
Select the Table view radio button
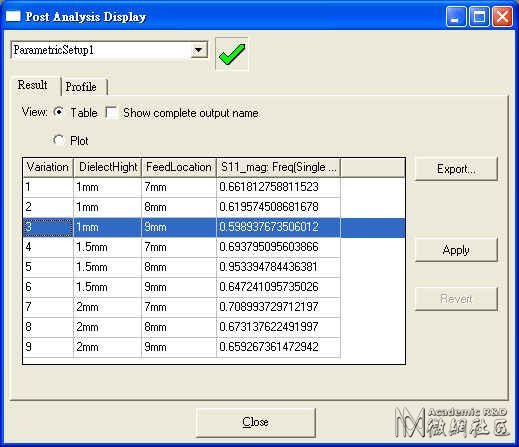tap(59, 112)
